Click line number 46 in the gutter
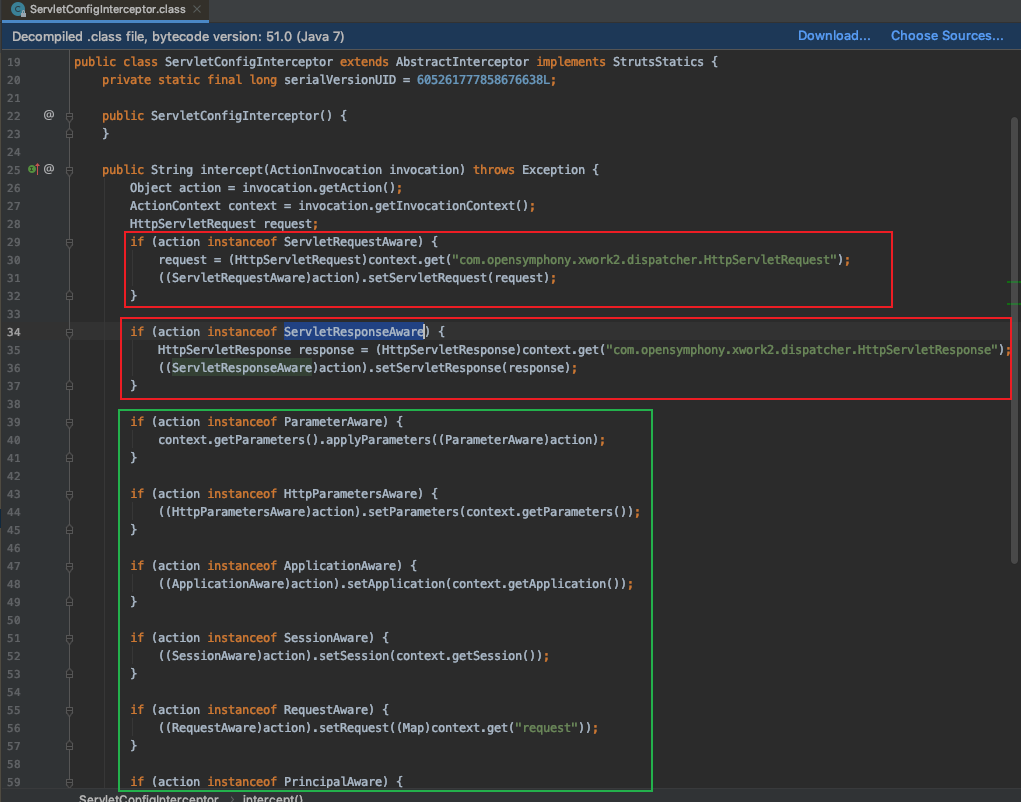 (14, 548)
